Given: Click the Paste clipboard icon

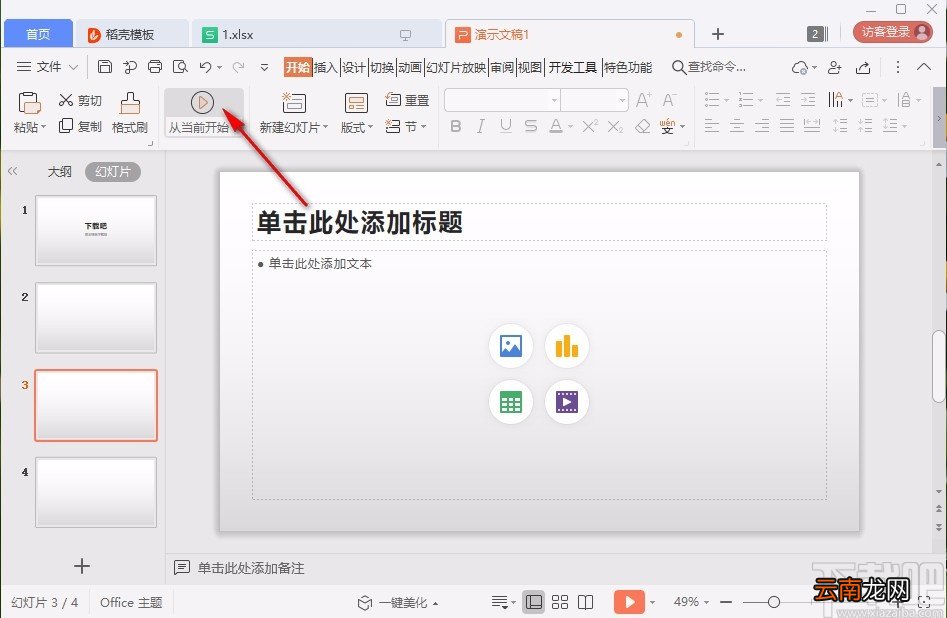Looking at the screenshot, I should click(x=29, y=103).
